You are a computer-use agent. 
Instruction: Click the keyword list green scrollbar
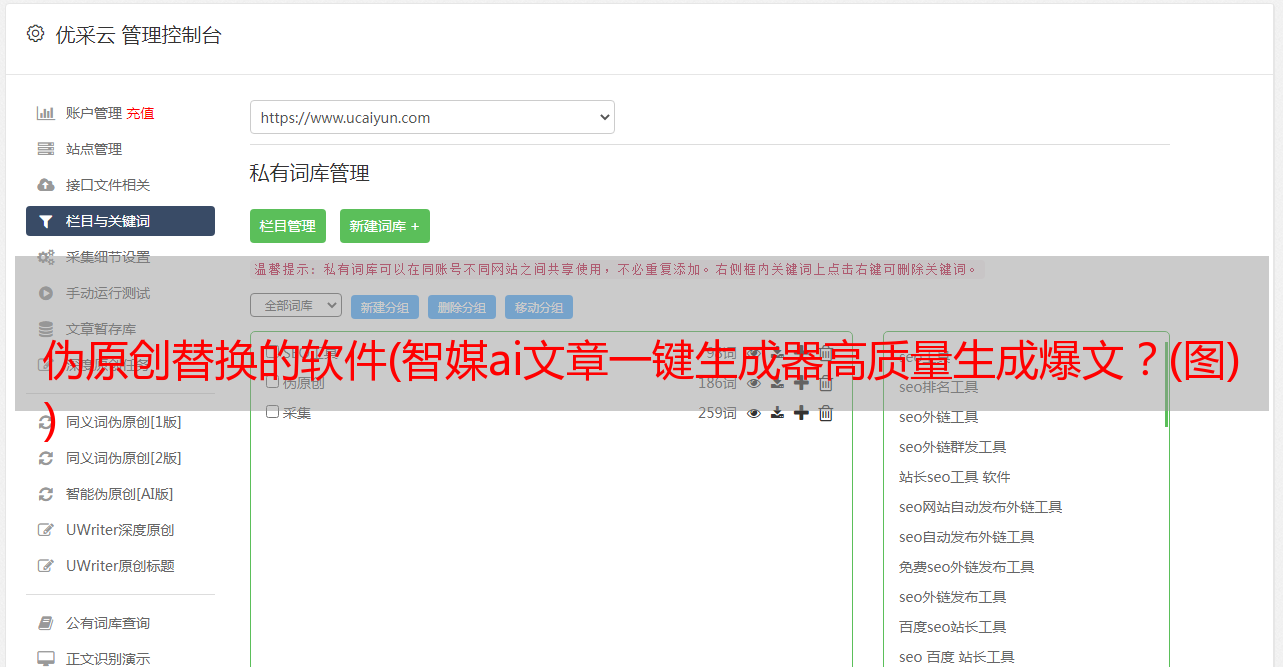pyautogui.click(x=1166, y=385)
